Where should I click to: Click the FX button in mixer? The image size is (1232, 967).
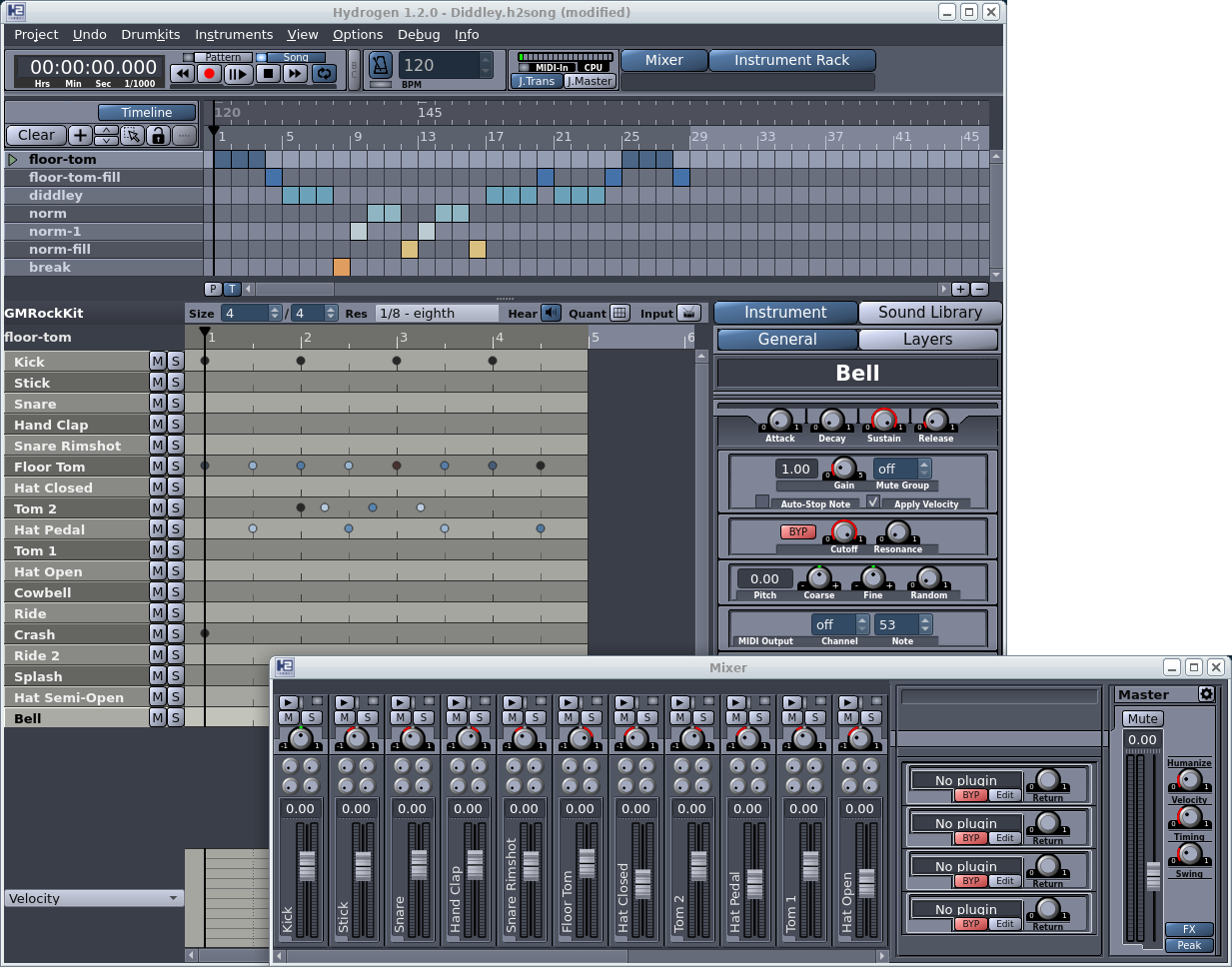(1189, 929)
